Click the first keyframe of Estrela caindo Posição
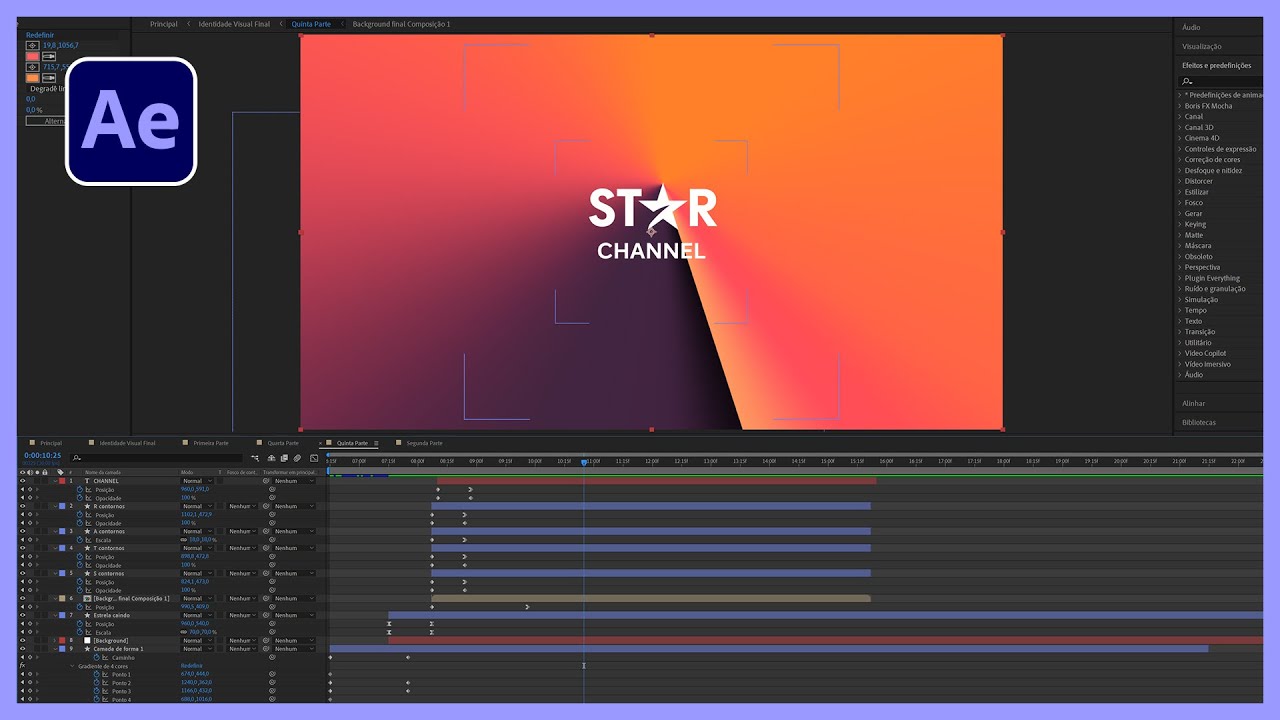1280x720 pixels. click(x=389, y=624)
